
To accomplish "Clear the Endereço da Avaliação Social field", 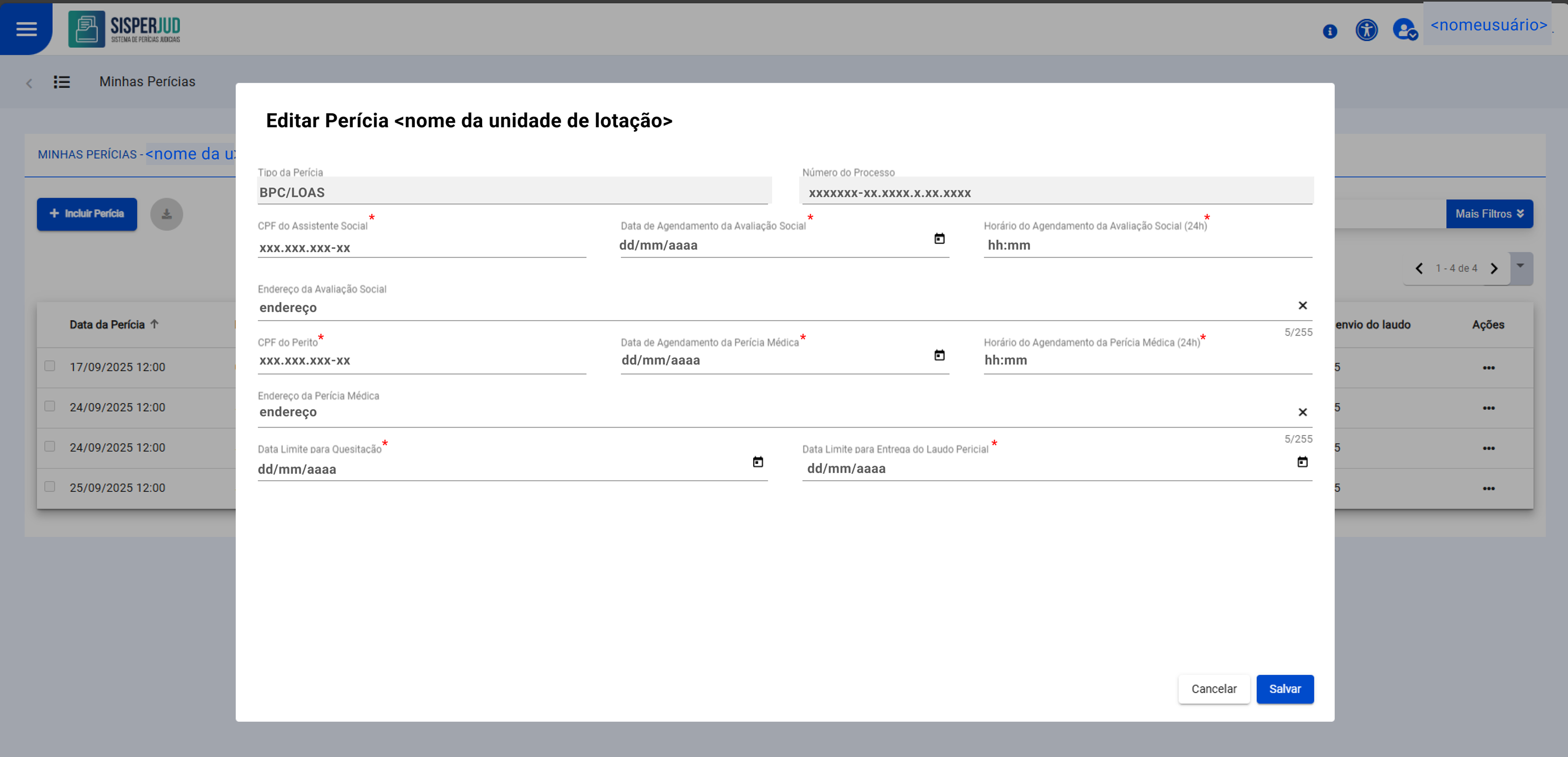I will (1302, 305).
